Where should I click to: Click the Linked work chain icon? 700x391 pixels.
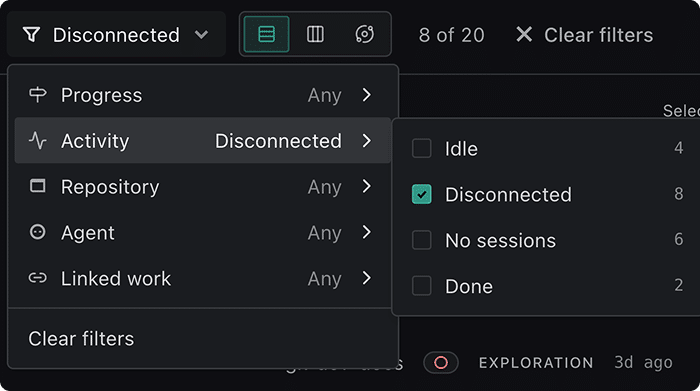tap(38, 278)
